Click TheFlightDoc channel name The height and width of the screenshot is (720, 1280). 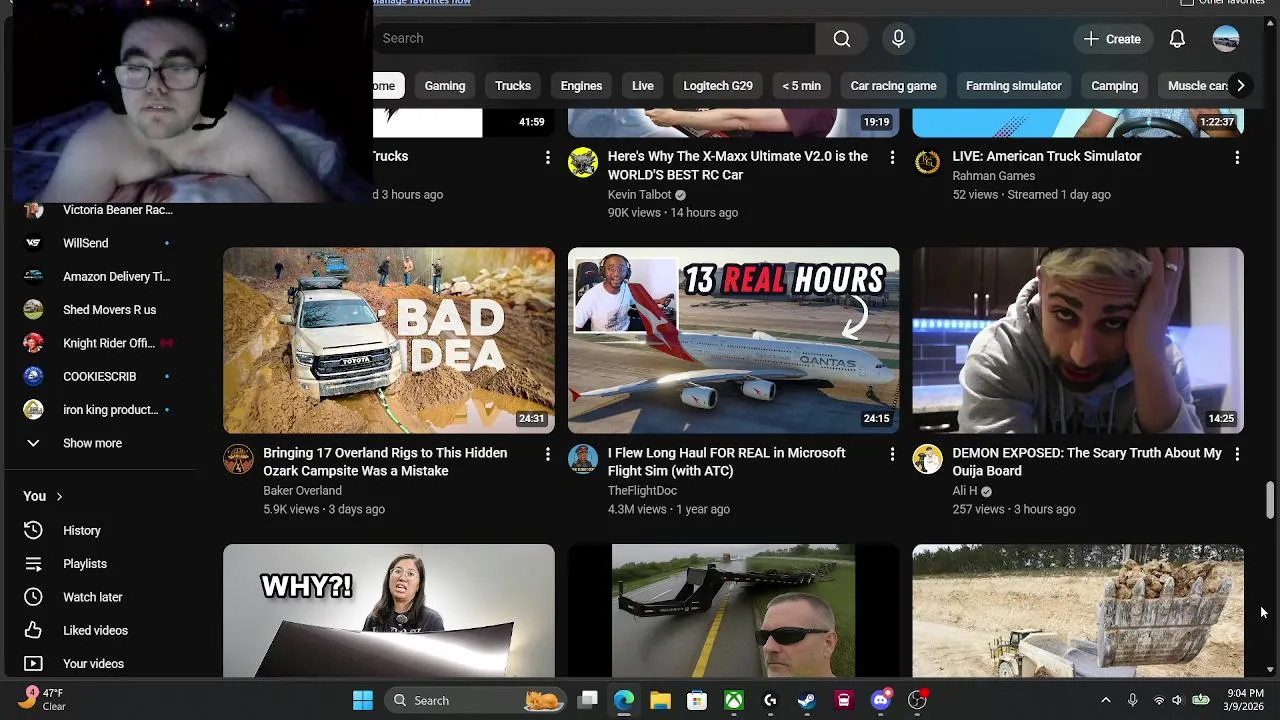(x=642, y=491)
